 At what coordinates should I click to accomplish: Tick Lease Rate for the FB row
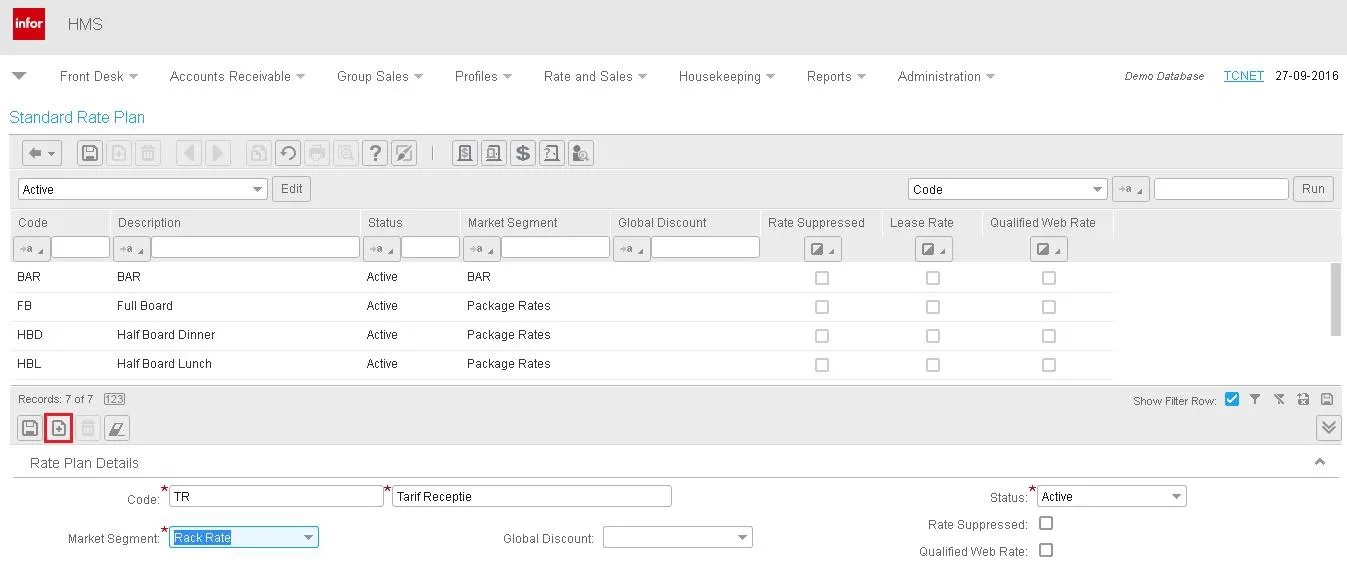933,307
